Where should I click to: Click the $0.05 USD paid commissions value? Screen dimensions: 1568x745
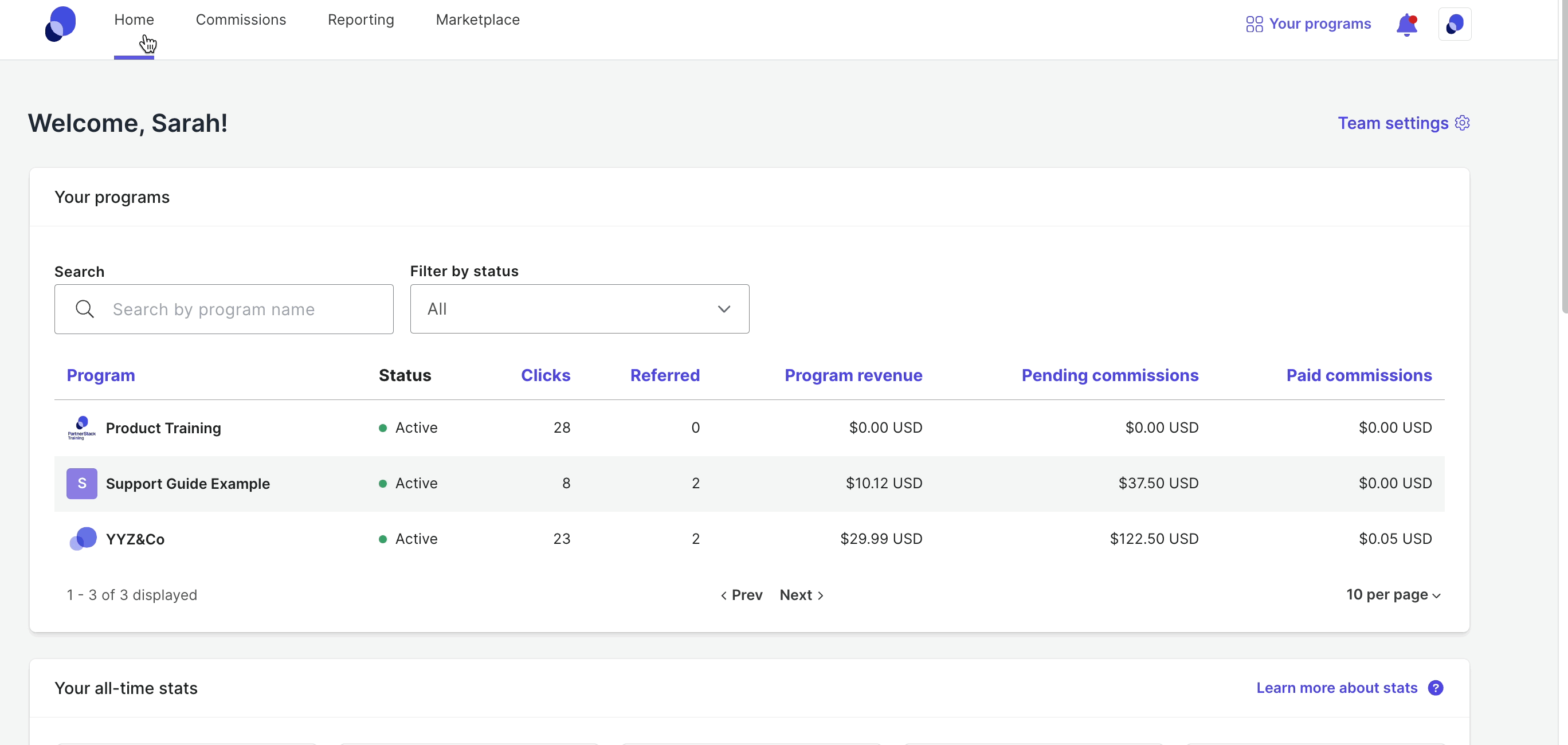pos(1395,539)
